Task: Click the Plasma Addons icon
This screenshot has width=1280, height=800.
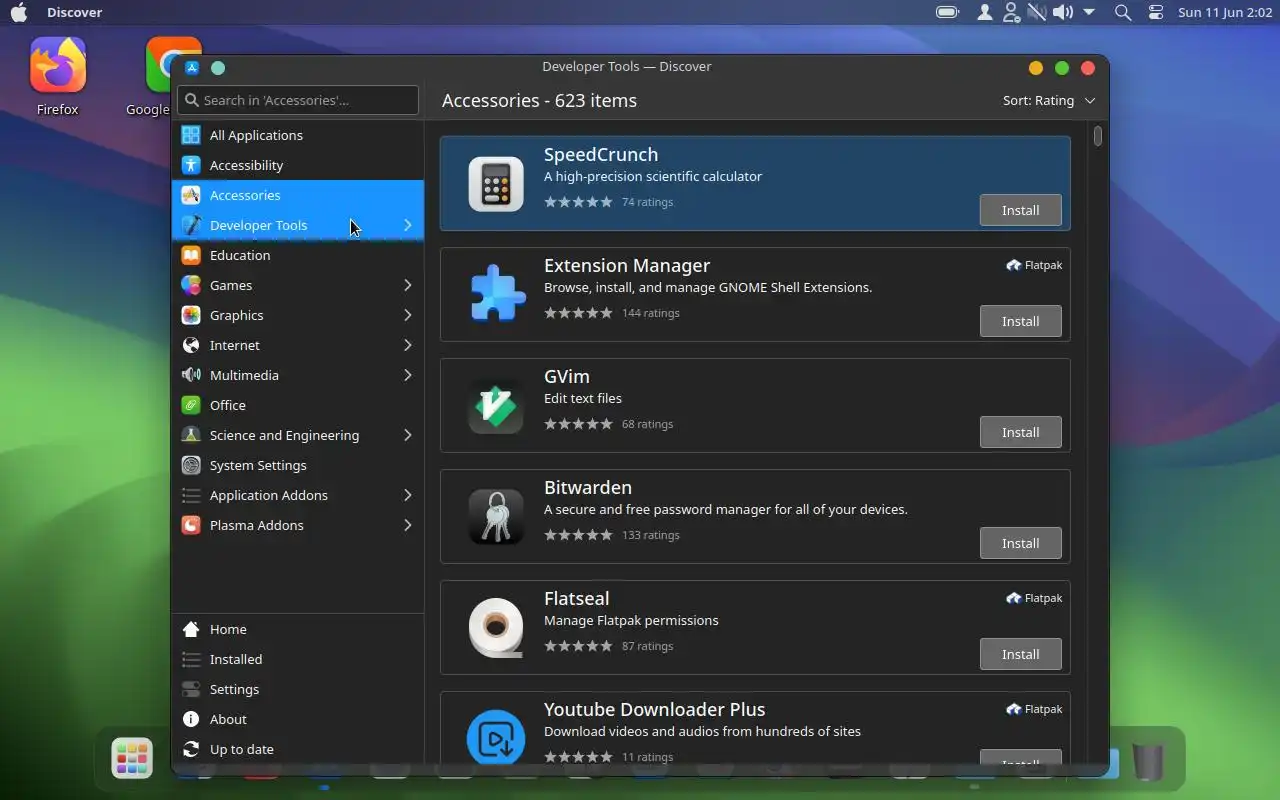Action: click(191, 525)
